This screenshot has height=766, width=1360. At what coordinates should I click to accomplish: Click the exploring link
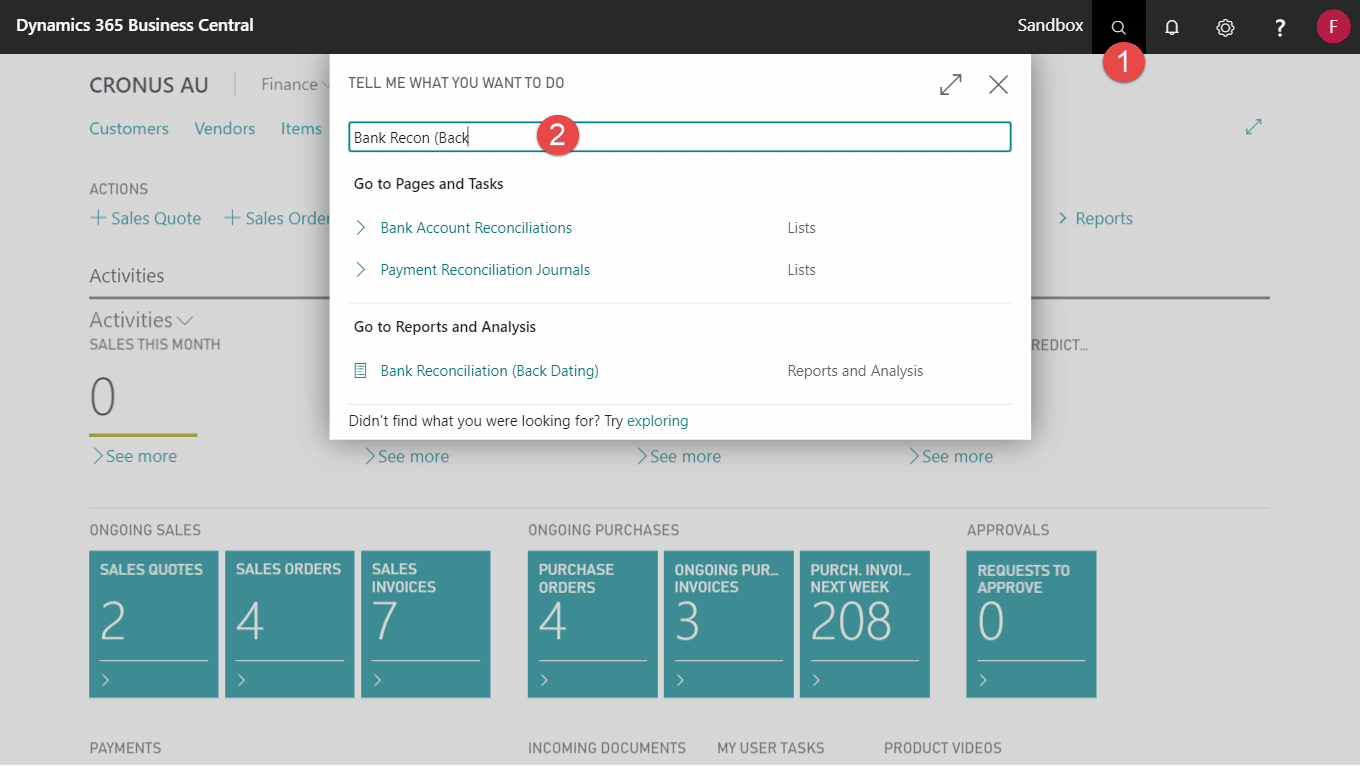[x=657, y=421]
